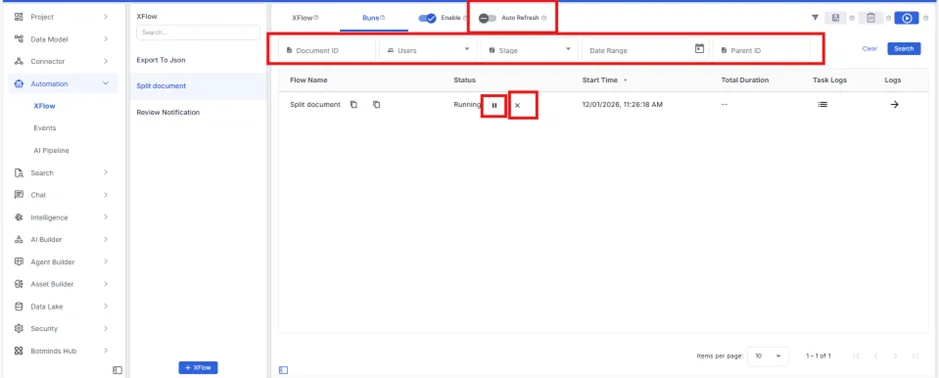Click the Chat sidebar icon
939x378 pixels.
pyautogui.click(x=19, y=195)
